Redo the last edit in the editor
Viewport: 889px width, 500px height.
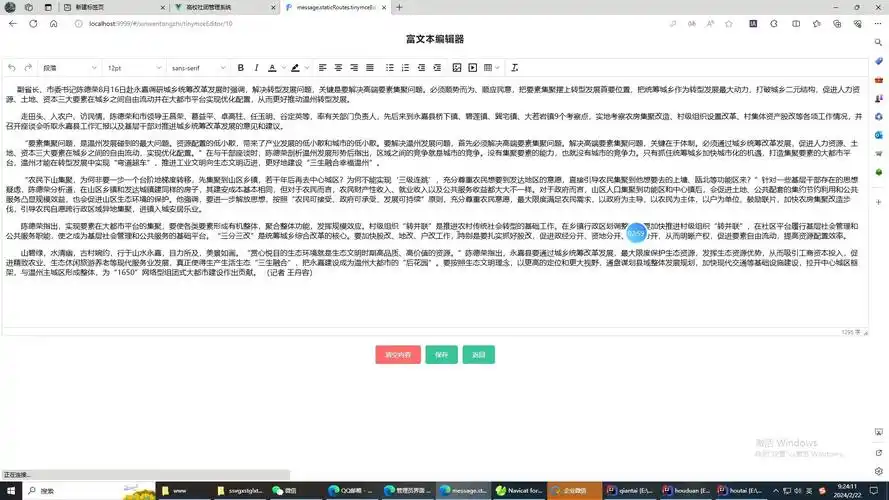click(28, 67)
